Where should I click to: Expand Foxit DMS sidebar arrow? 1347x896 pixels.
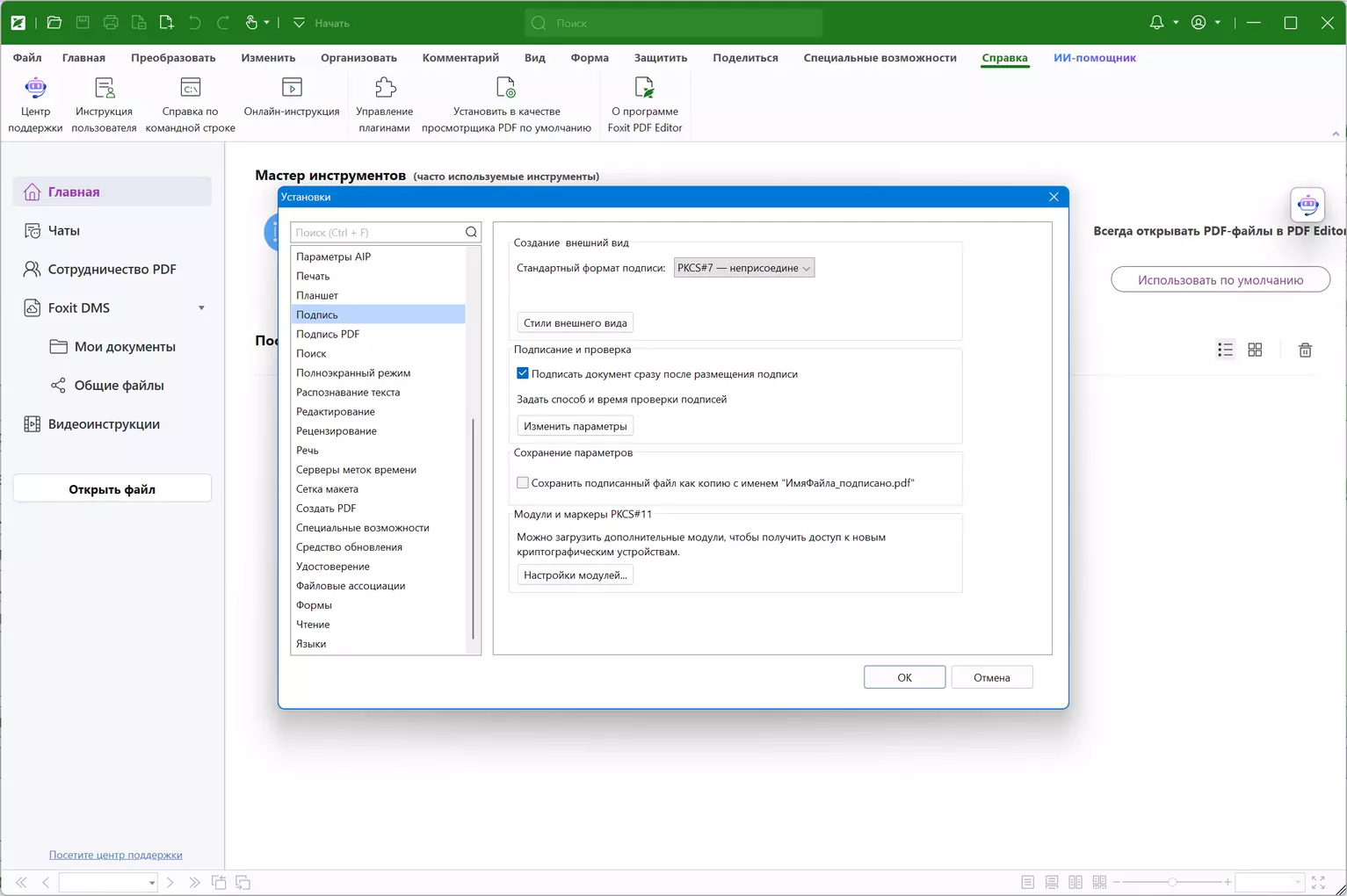201,308
